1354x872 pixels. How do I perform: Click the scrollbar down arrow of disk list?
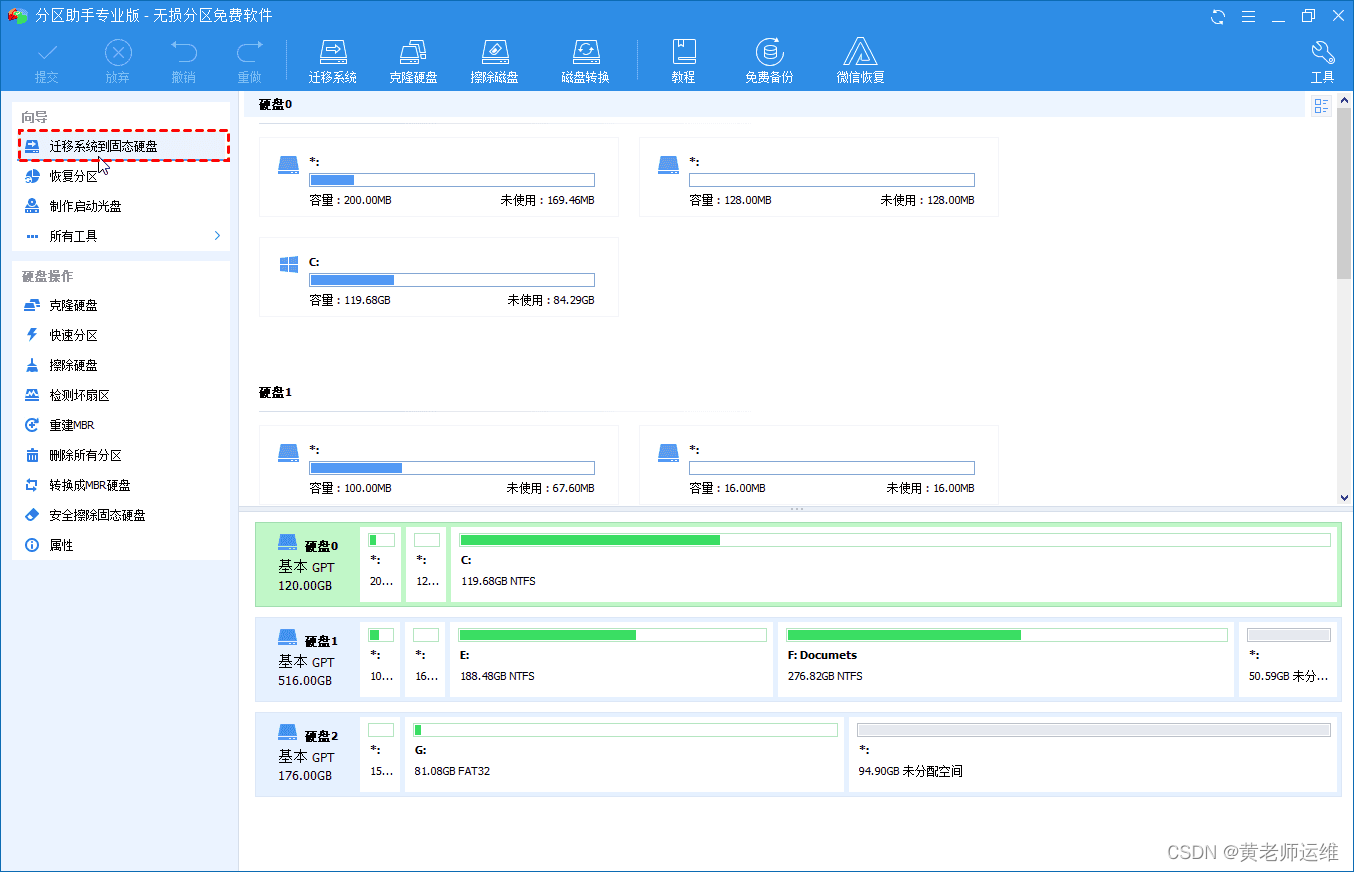[x=1344, y=497]
